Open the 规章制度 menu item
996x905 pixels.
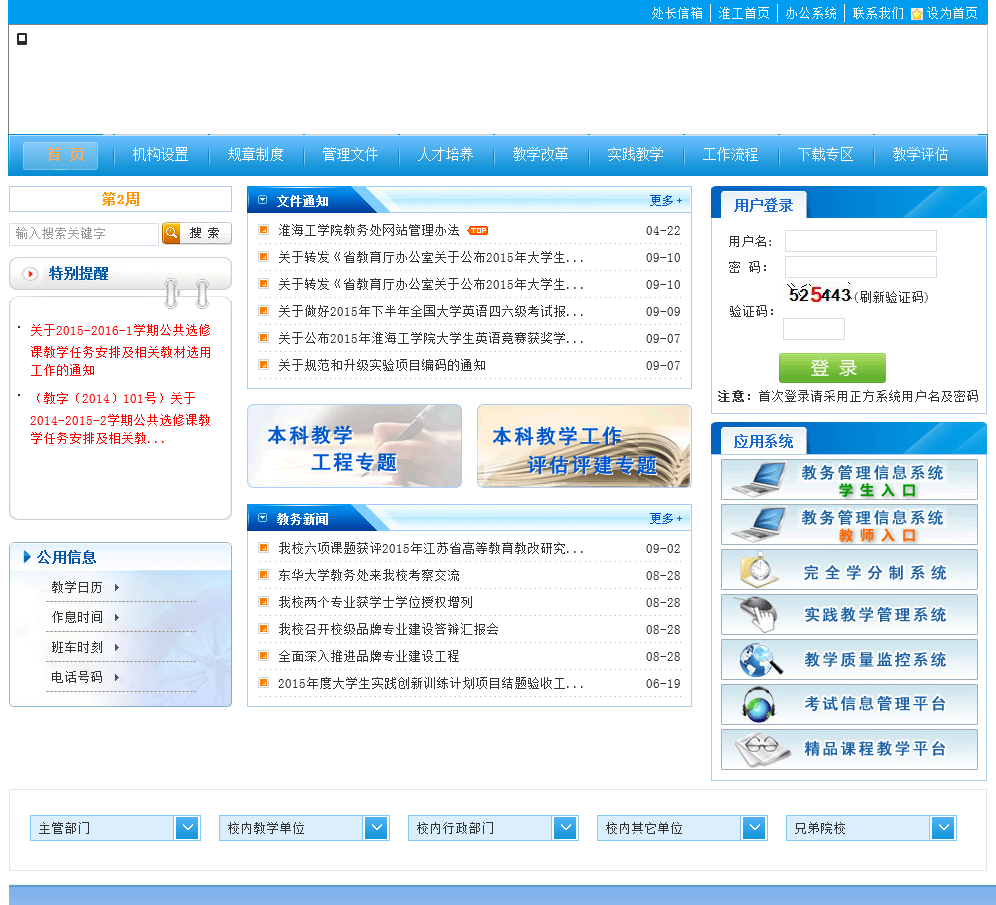255,154
